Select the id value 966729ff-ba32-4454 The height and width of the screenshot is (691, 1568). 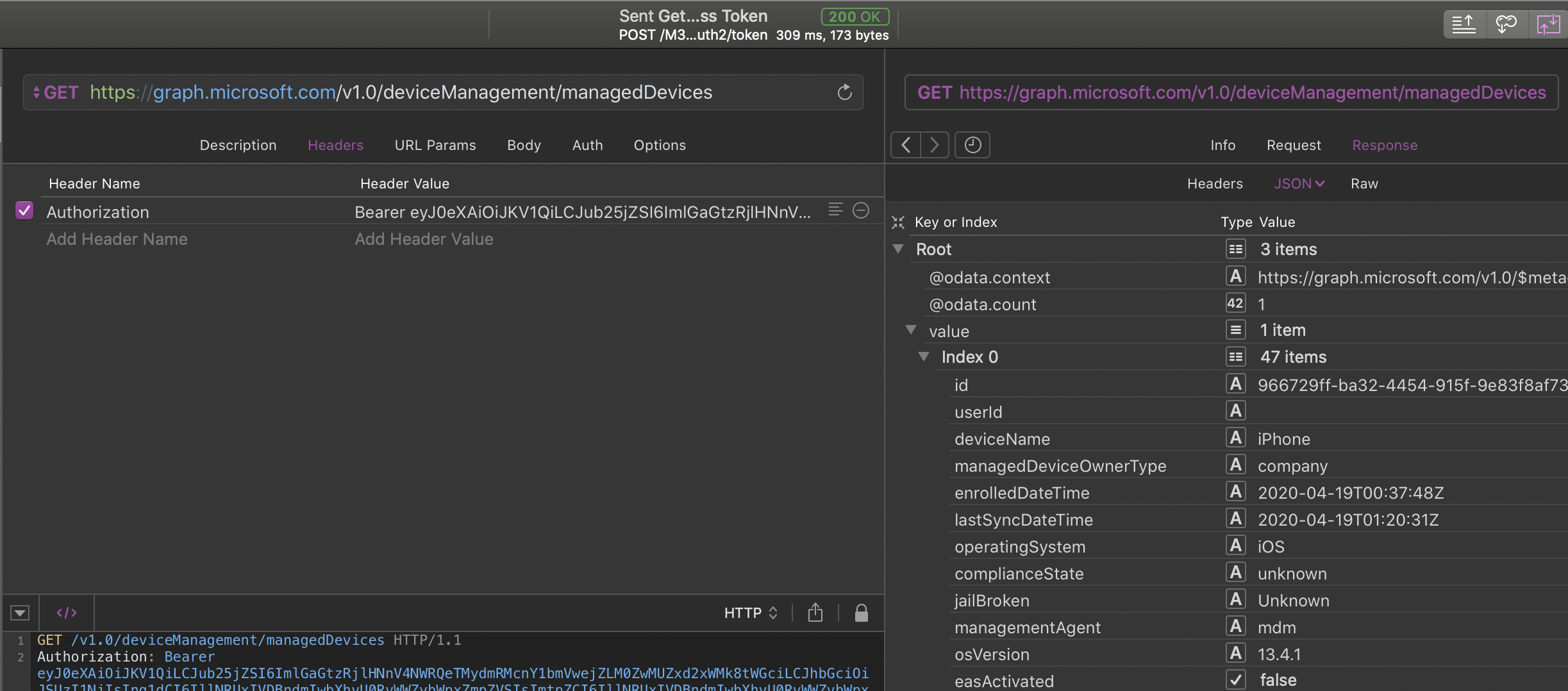pos(1412,385)
